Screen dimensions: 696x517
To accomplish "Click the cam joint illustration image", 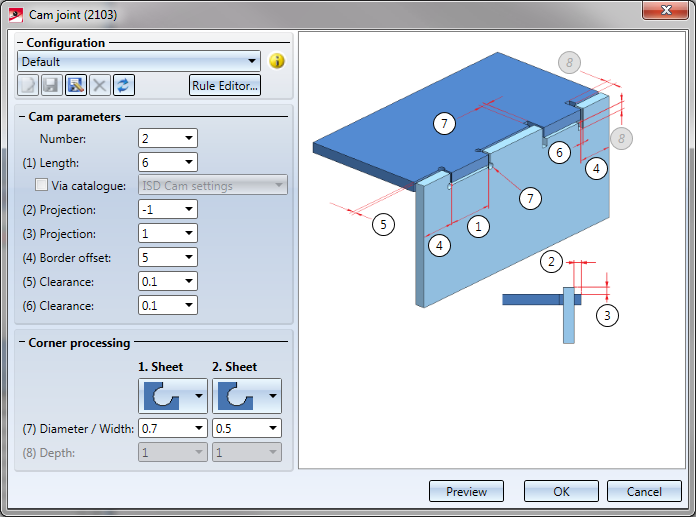I will tap(492, 250).
